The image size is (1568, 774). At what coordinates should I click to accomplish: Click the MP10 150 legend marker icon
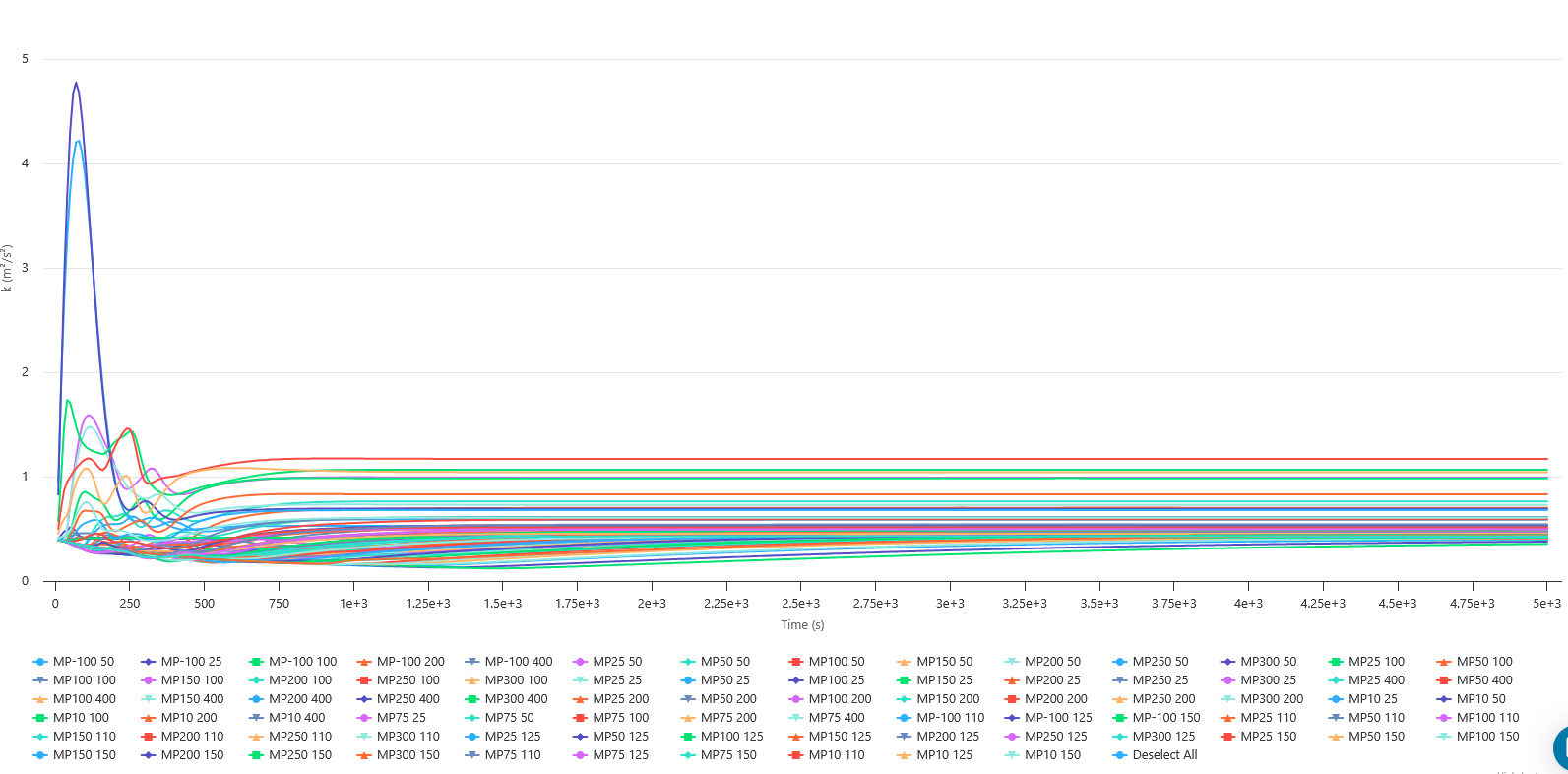tap(1012, 755)
